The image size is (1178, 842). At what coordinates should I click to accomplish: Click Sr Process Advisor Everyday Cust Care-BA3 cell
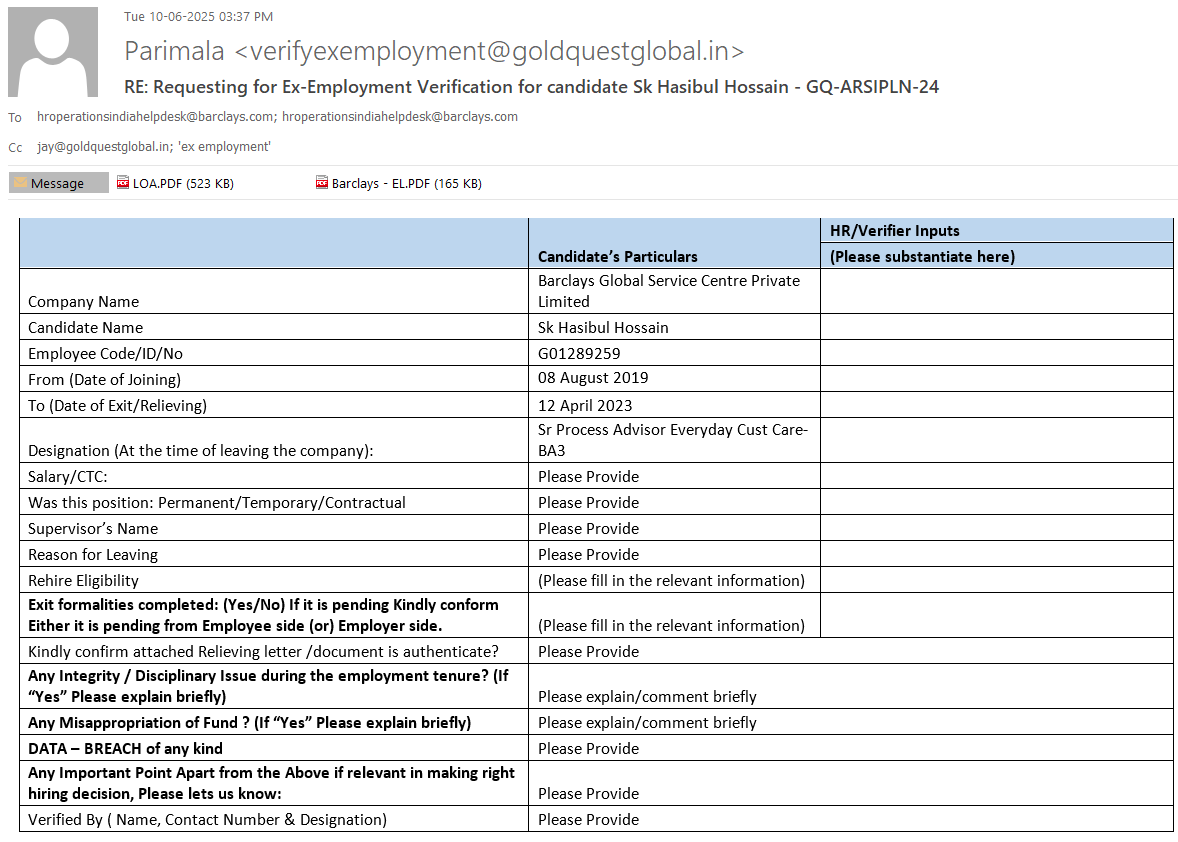pos(674,440)
